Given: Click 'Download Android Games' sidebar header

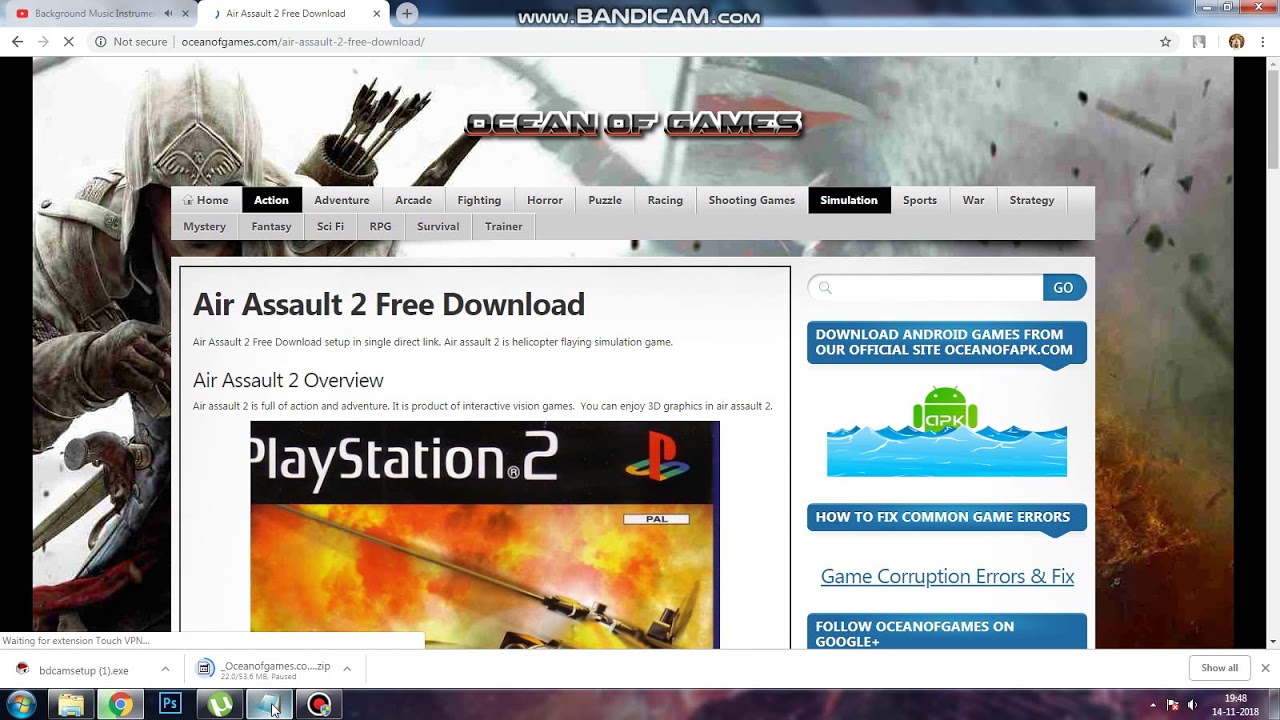Looking at the screenshot, I should [x=947, y=342].
